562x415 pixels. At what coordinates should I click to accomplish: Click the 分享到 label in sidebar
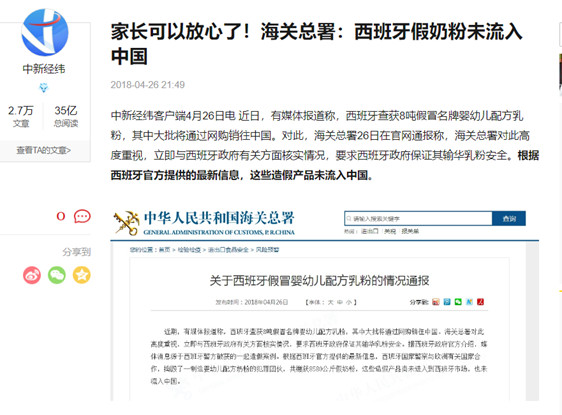pyautogui.click(x=76, y=252)
